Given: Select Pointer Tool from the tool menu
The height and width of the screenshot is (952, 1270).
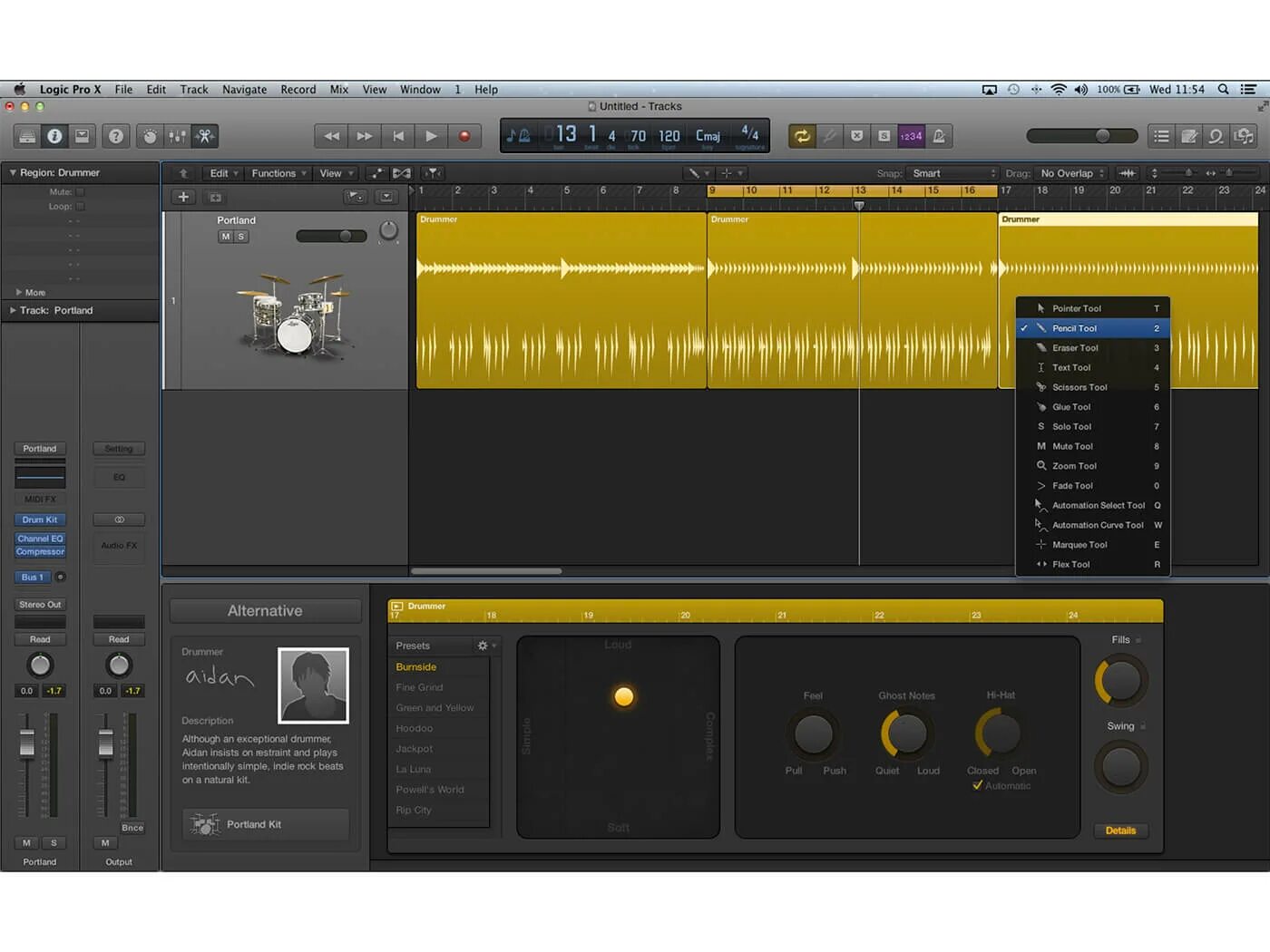Looking at the screenshot, I should pos(1093,308).
